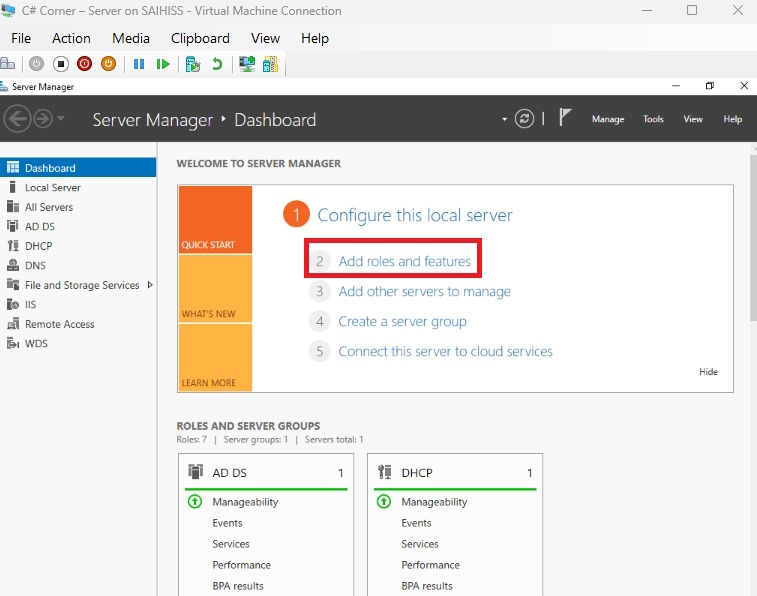Click AD DS Manageability status icon
Image resolution: width=757 pixels, height=596 pixels.
pyautogui.click(x=195, y=501)
